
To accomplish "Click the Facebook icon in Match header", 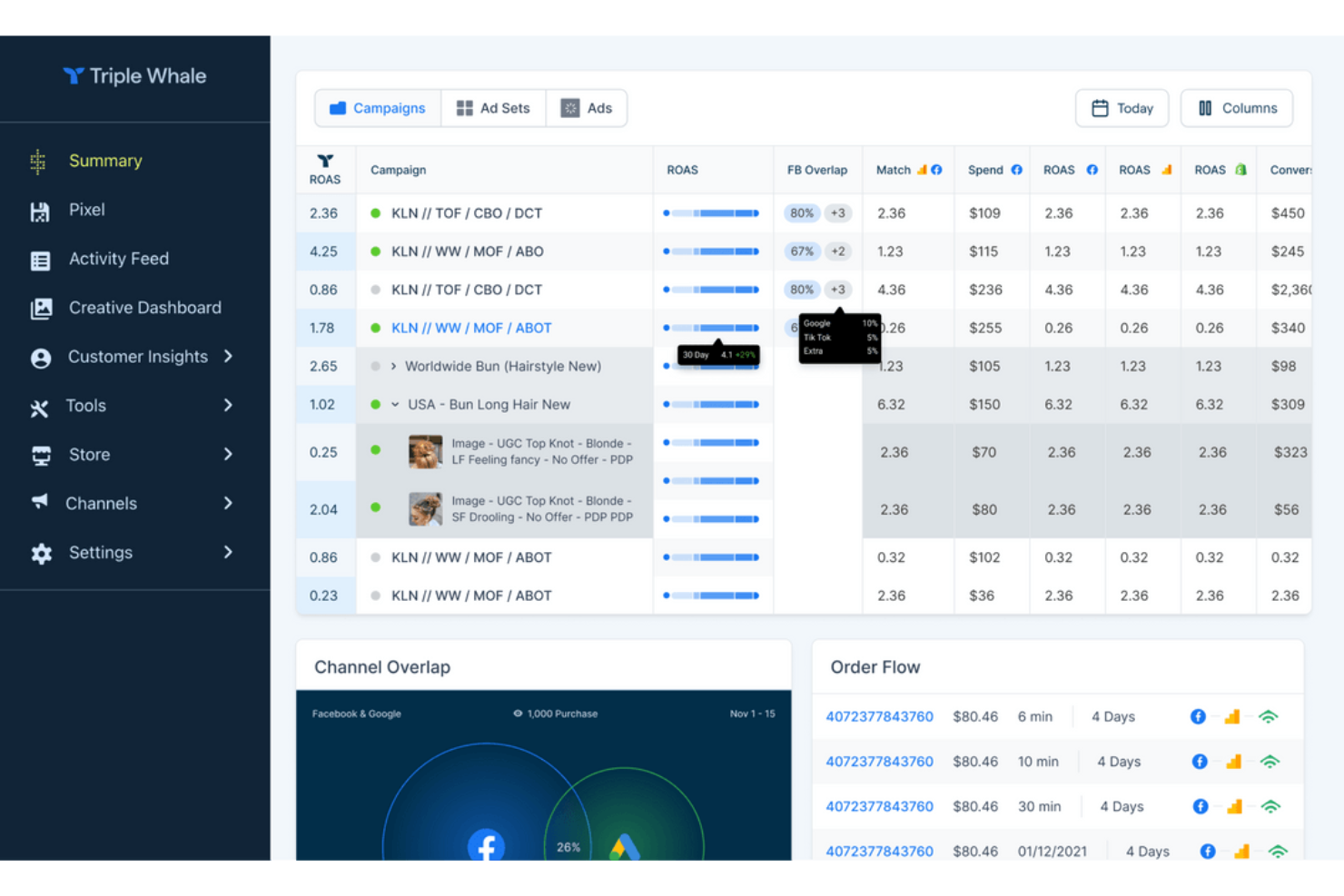I will pos(936,170).
